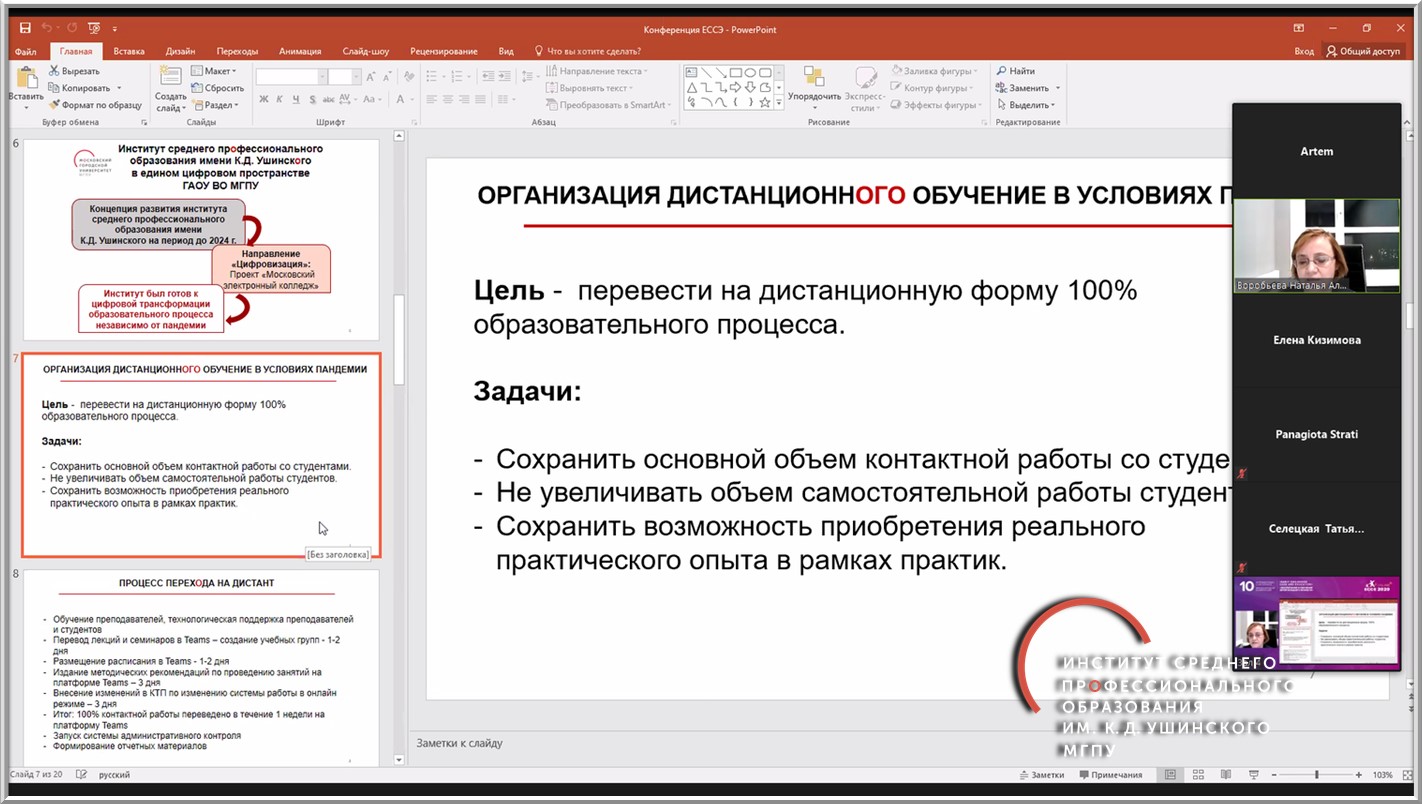Toggle the Notes (Заметки) pane in status bar

pos(1041,775)
